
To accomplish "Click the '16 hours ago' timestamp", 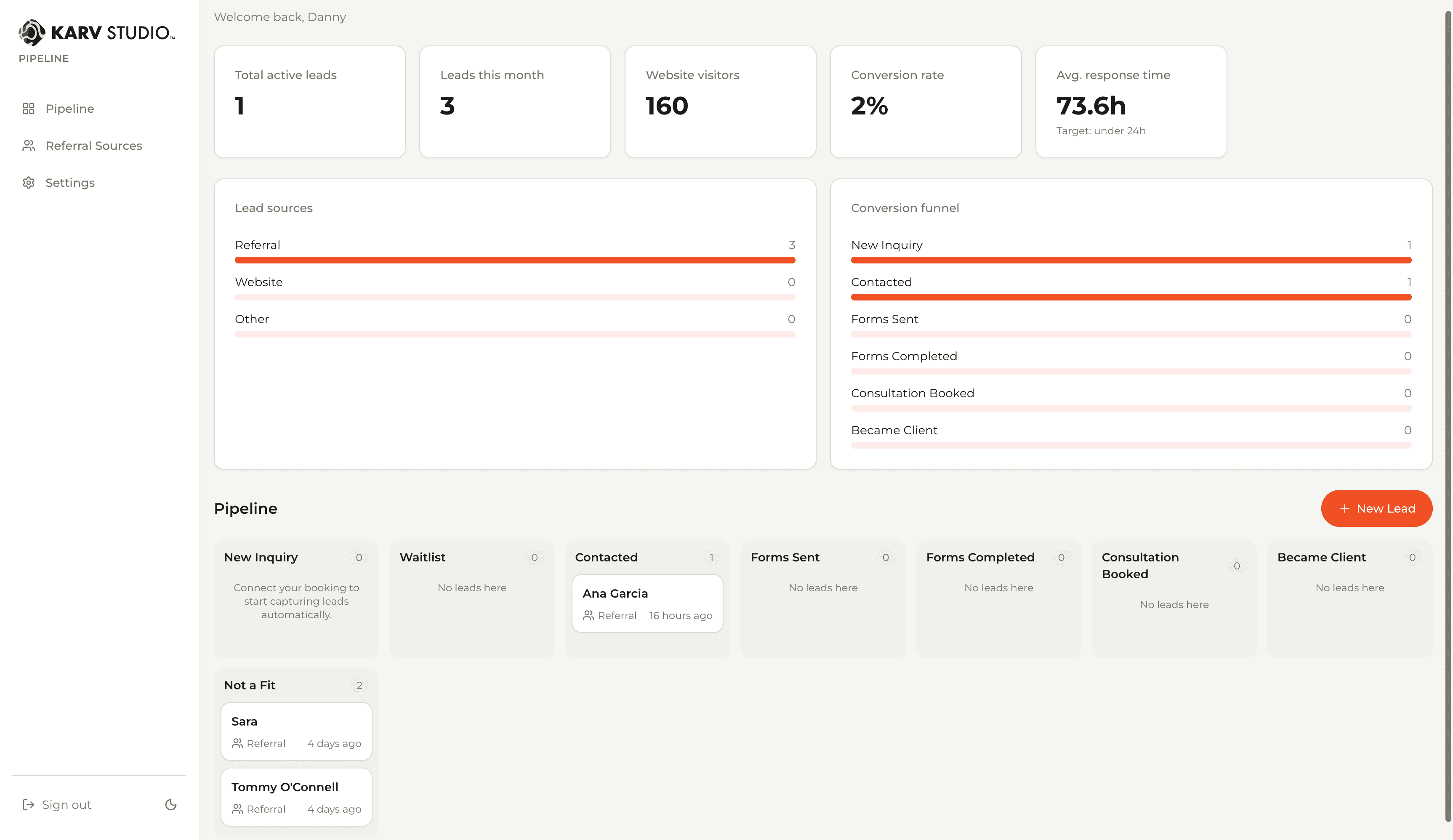I will click(x=680, y=615).
